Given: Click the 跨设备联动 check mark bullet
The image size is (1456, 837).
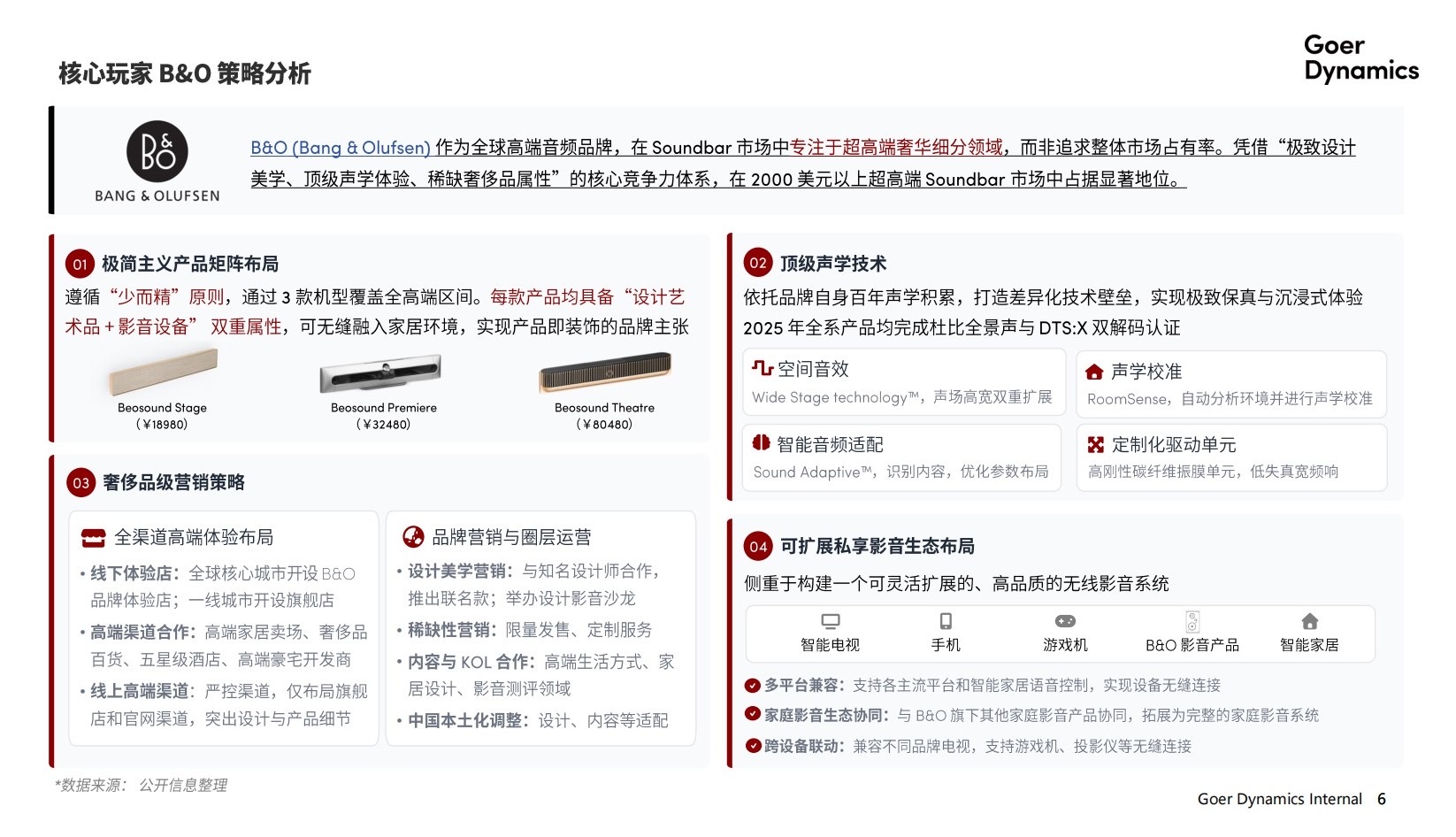Looking at the screenshot, I should (x=753, y=745).
